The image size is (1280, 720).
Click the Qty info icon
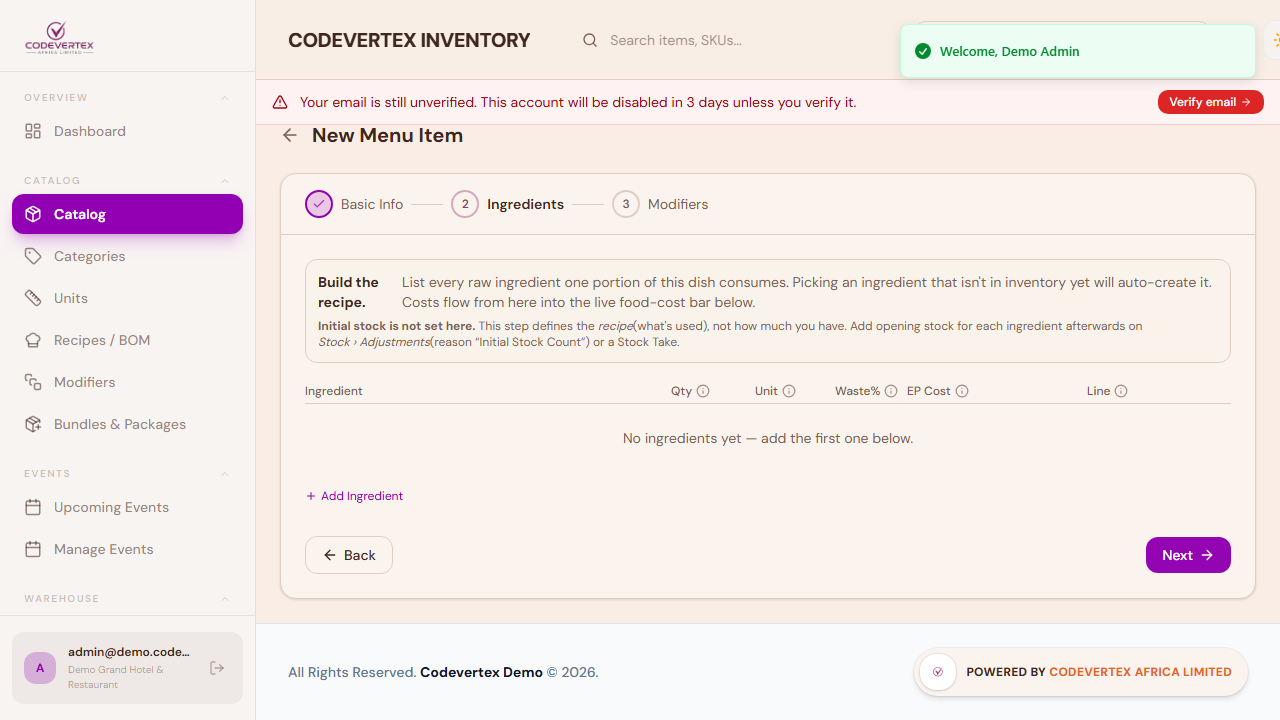click(703, 391)
